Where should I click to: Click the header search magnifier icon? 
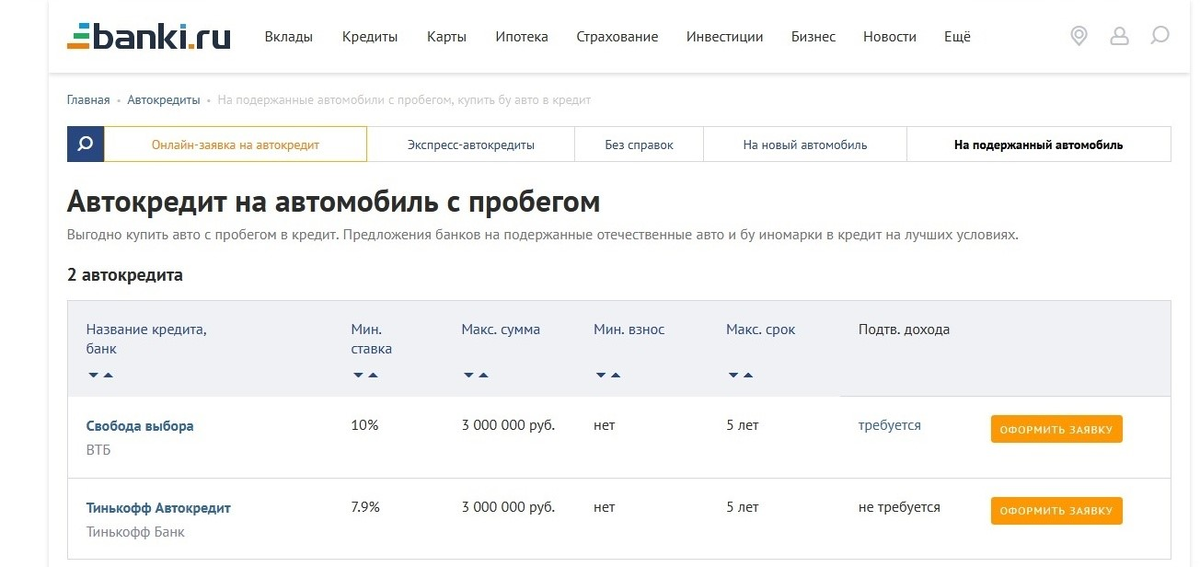tap(1160, 36)
